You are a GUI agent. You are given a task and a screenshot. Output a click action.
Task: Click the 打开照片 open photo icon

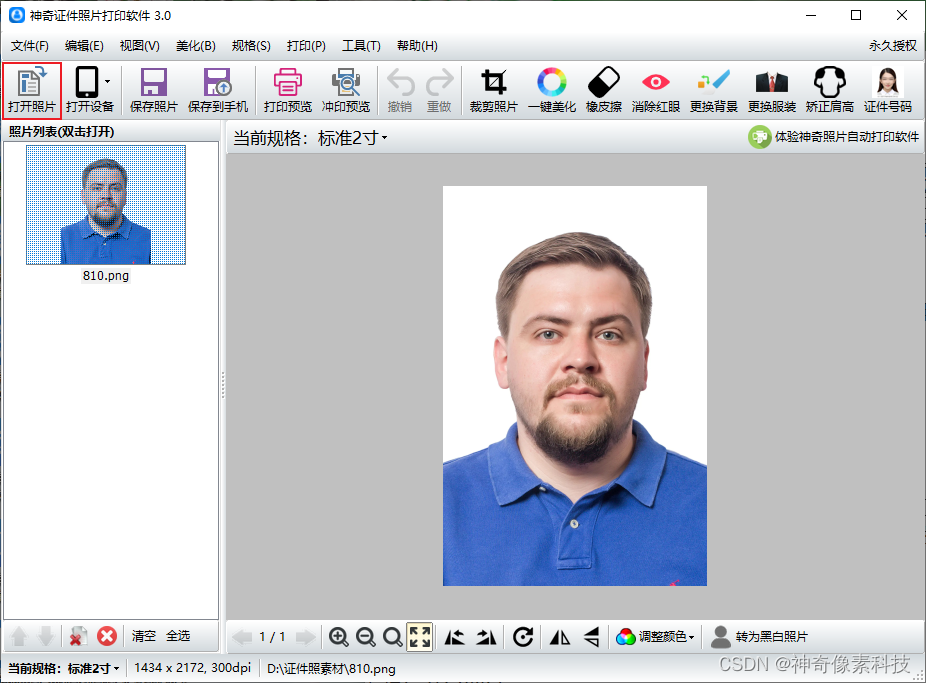(31, 90)
